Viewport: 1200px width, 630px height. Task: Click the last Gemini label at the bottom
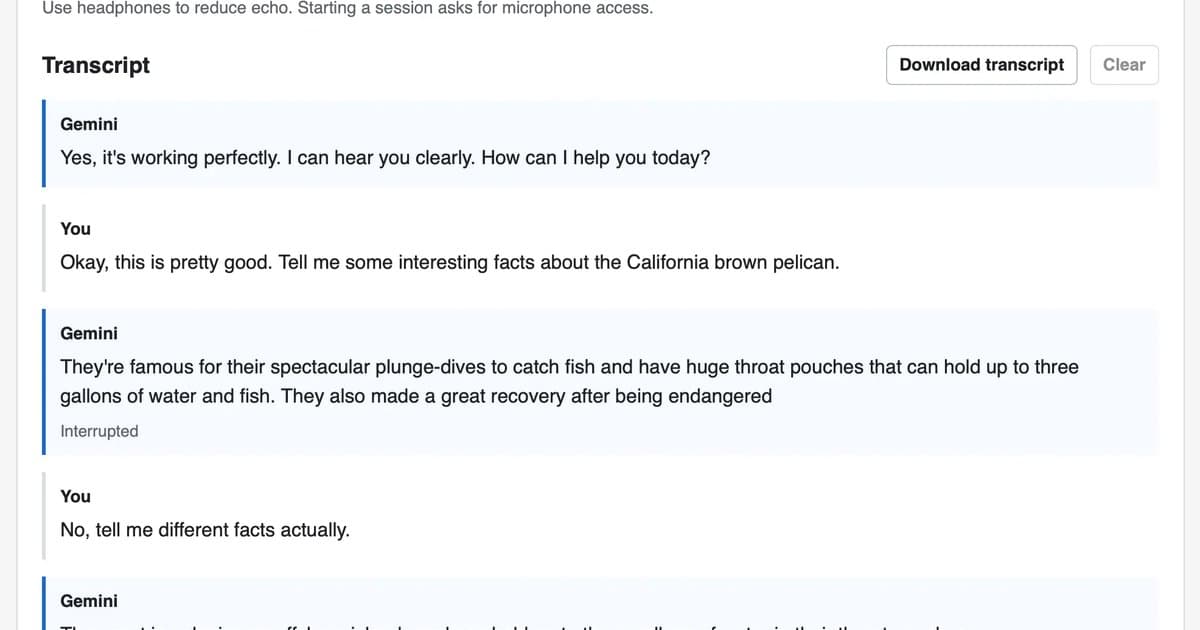89,601
